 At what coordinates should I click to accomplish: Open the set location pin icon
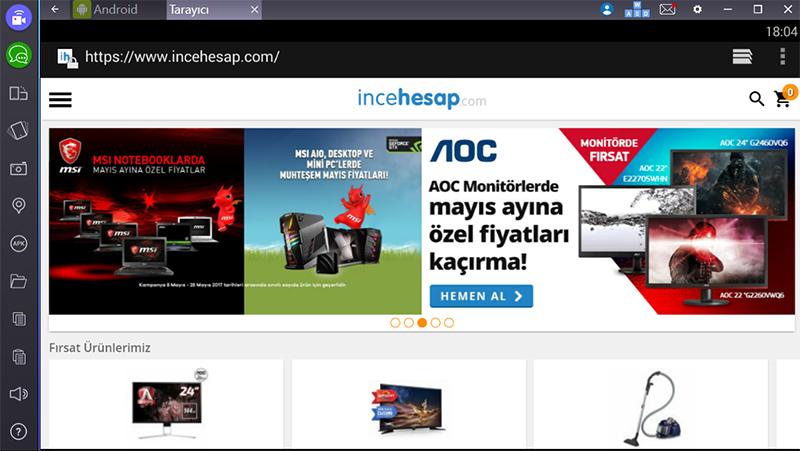pos(18,206)
